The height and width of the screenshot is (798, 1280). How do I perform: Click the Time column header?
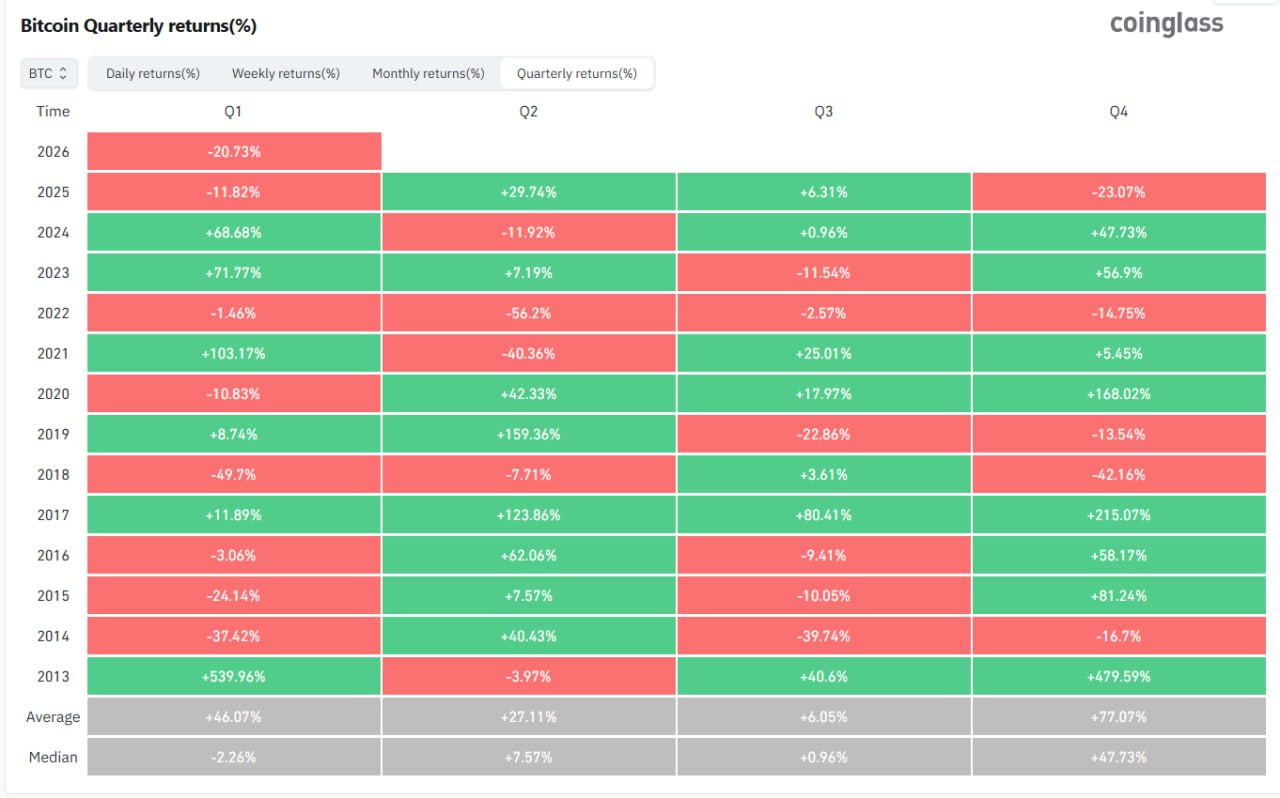coord(53,111)
